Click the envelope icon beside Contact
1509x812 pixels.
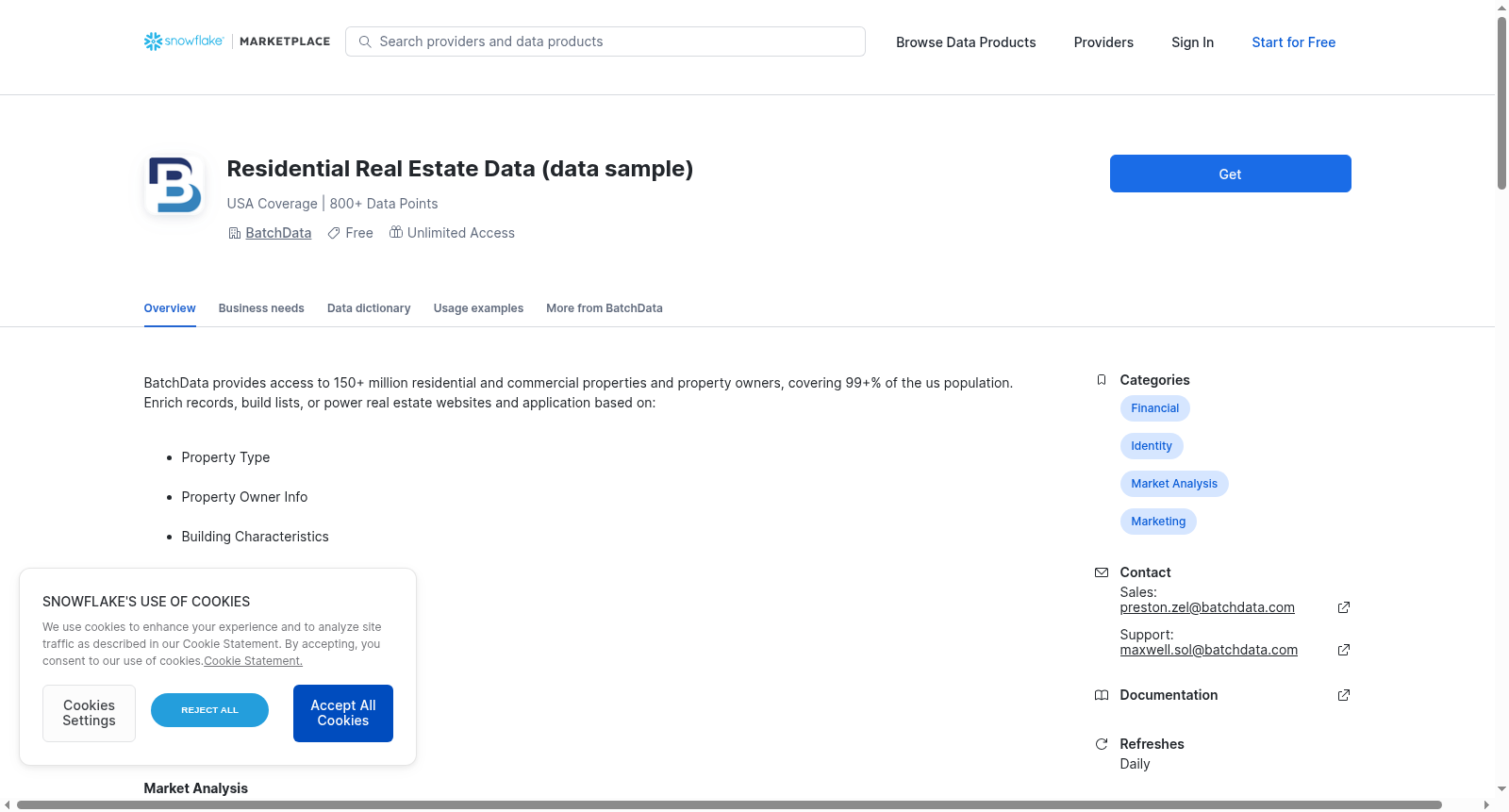(x=1102, y=572)
